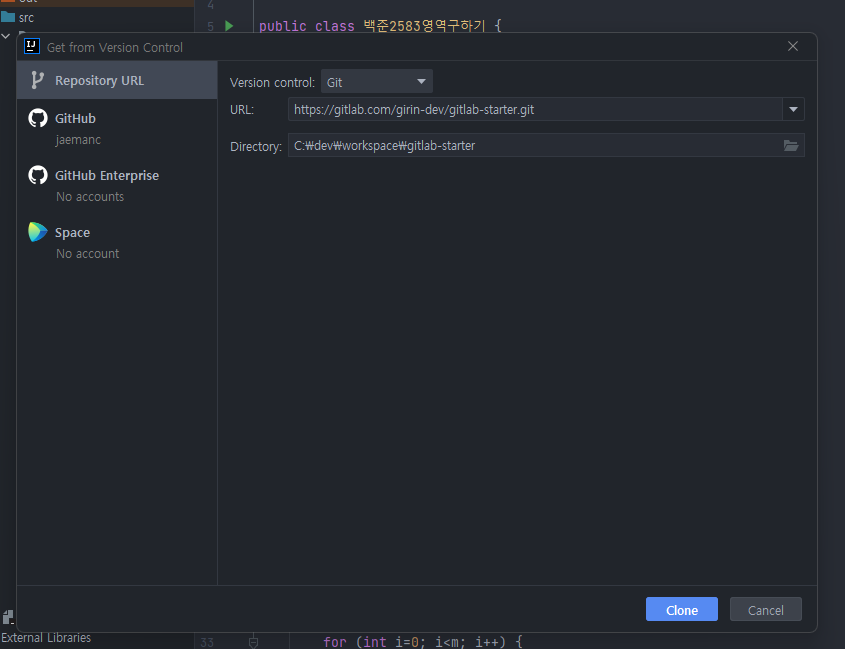This screenshot has width=845, height=649.
Task: Click the Clone button
Action: (682, 610)
